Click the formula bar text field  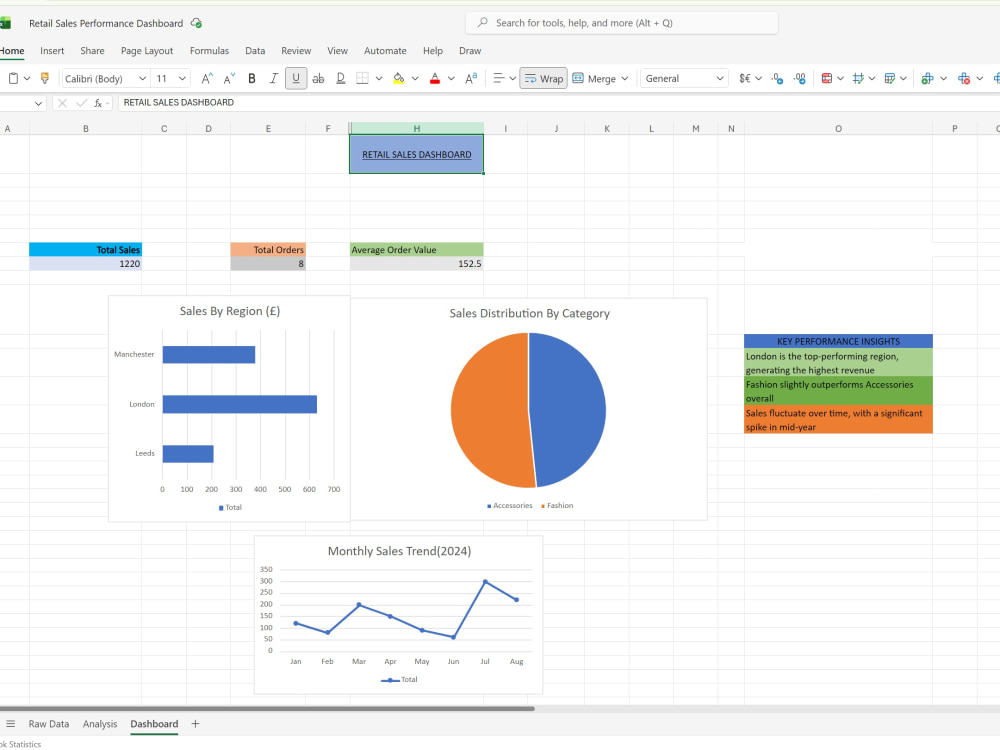[x=559, y=103]
